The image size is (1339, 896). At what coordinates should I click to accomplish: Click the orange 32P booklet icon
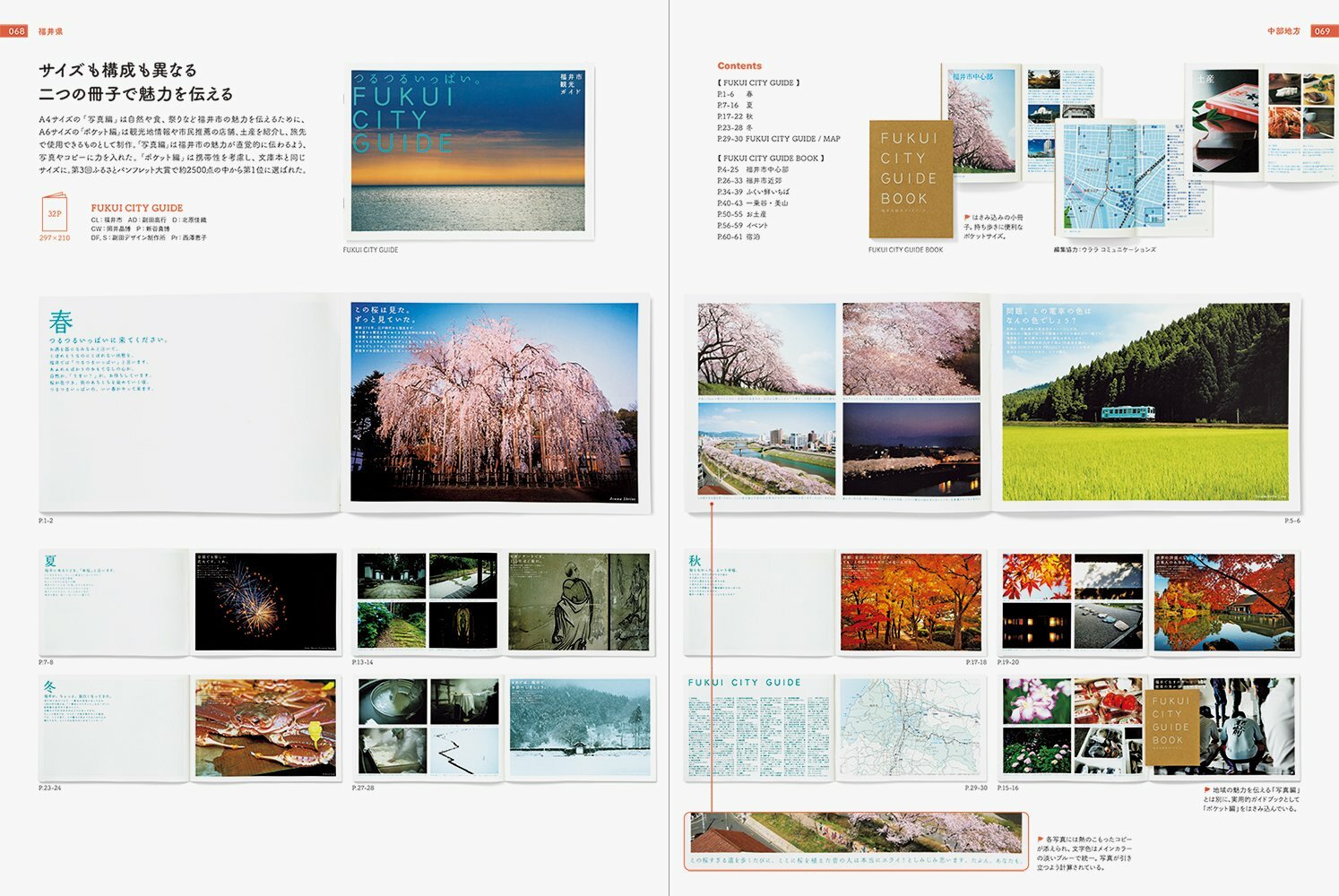point(55,212)
